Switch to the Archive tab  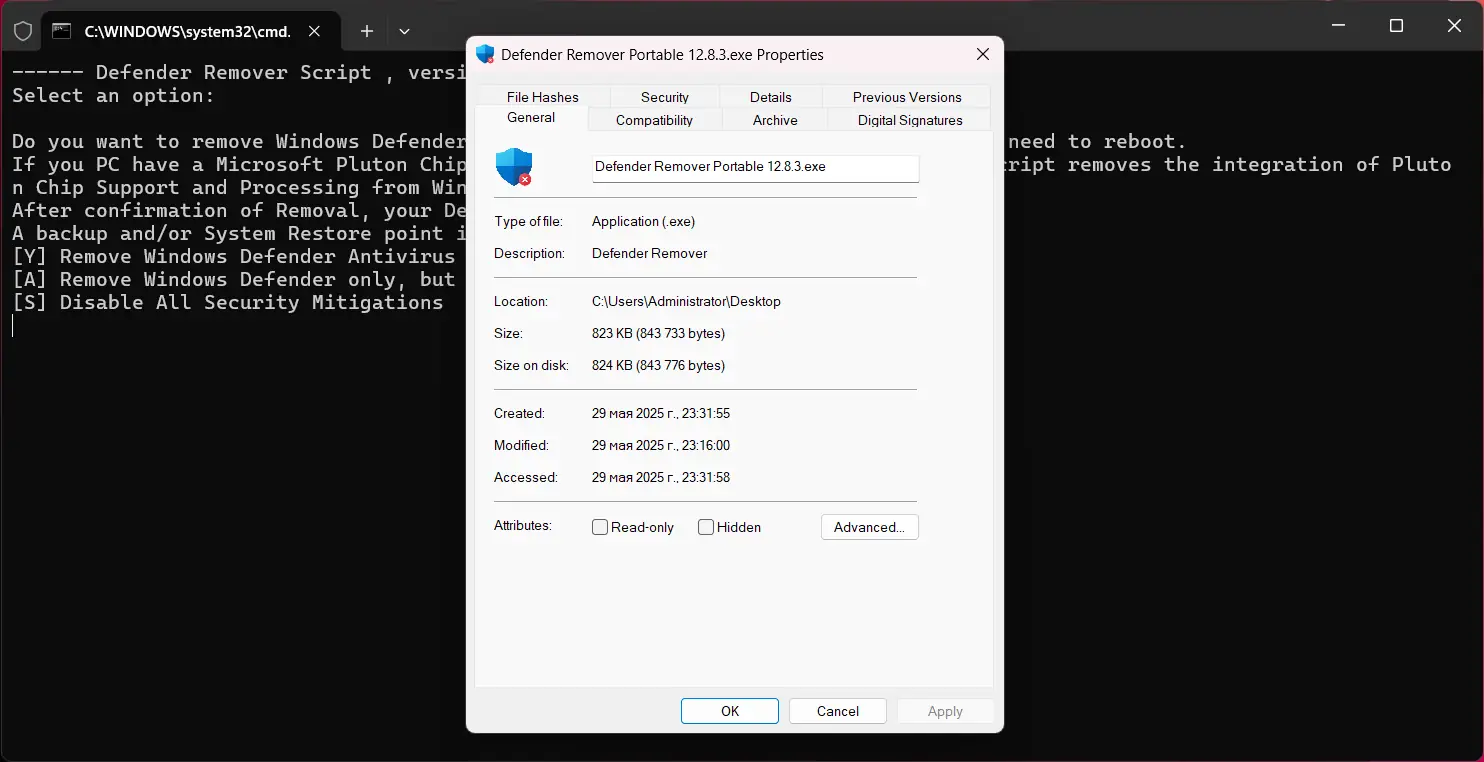pyautogui.click(x=775, y=120)
